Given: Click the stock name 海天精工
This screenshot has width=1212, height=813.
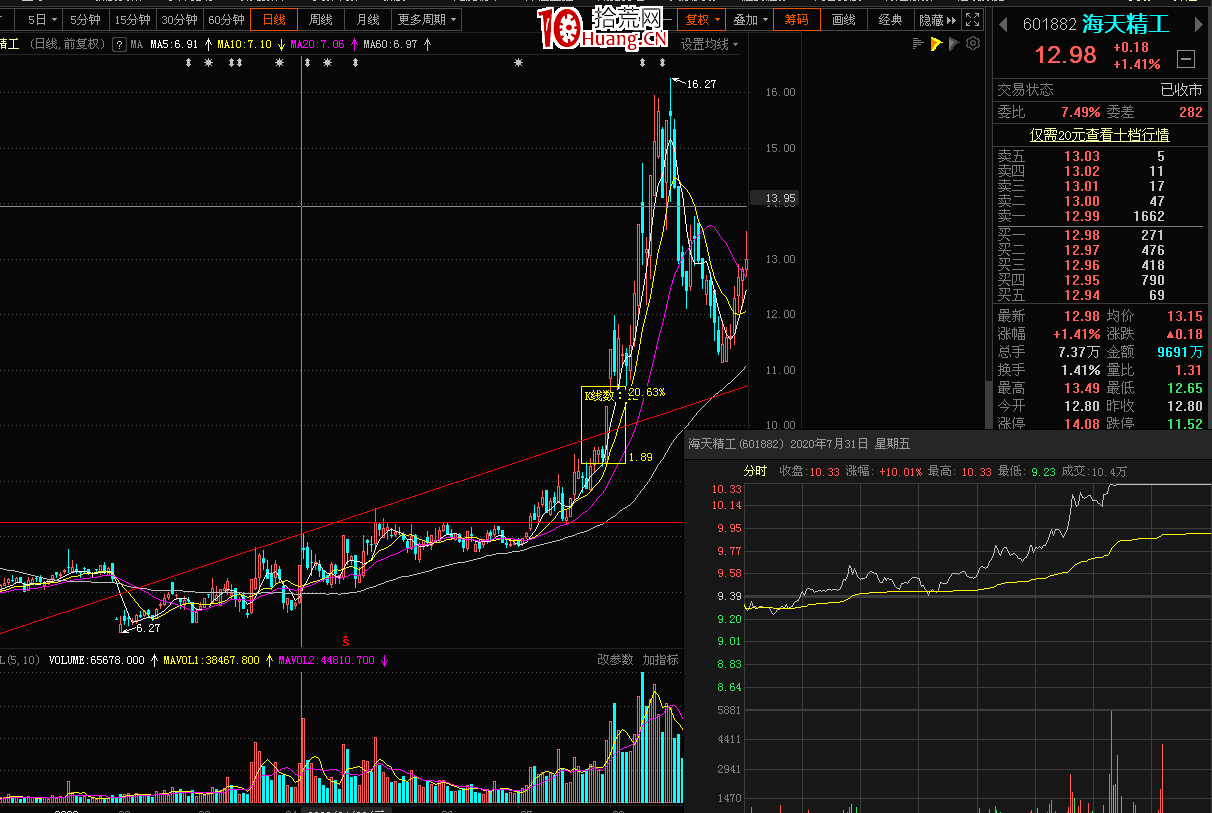Looking at the screenshot, I should coord(1125,25).
